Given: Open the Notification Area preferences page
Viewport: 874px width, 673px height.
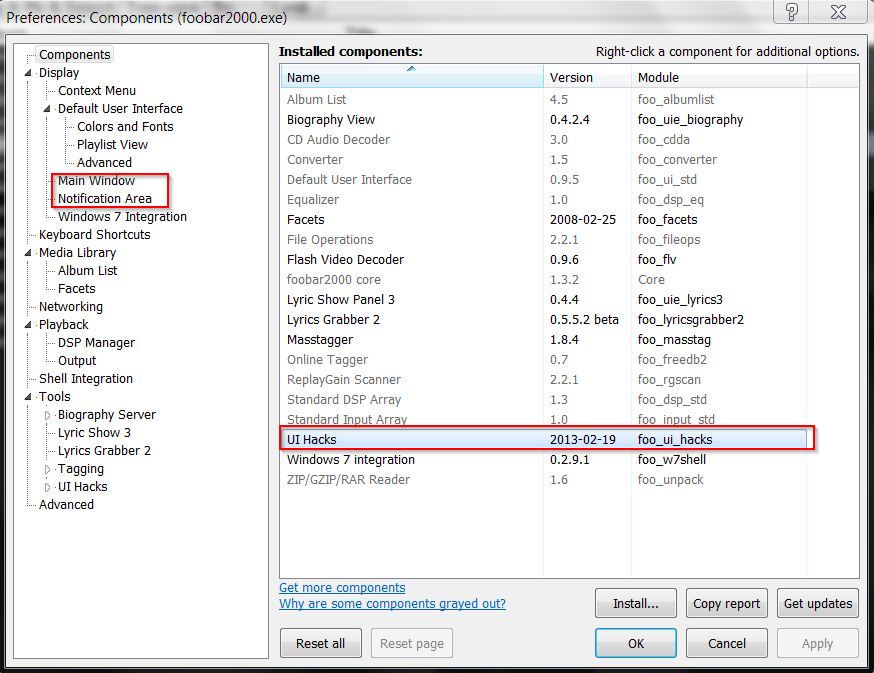Looking at the screenshot, I should tap(105, 198).
